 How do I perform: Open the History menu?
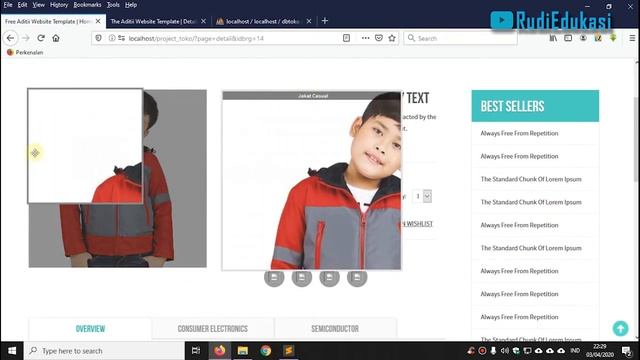click(x=59, y=5)
